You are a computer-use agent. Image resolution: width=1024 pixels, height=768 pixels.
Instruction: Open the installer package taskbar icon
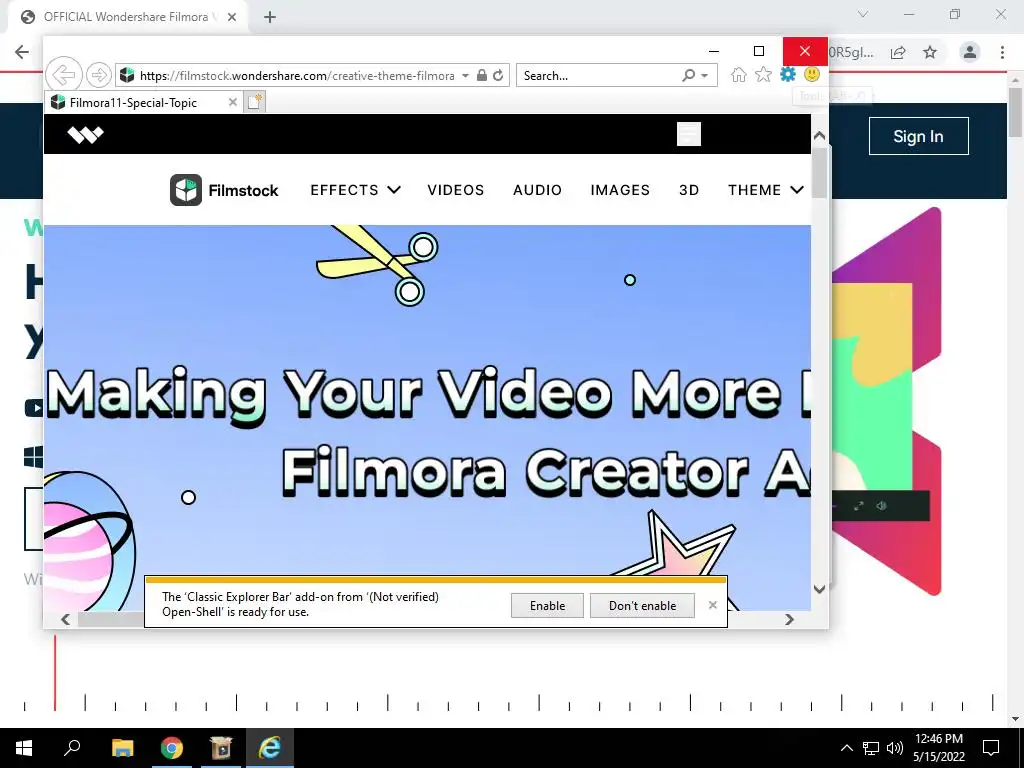coord(221,748)
